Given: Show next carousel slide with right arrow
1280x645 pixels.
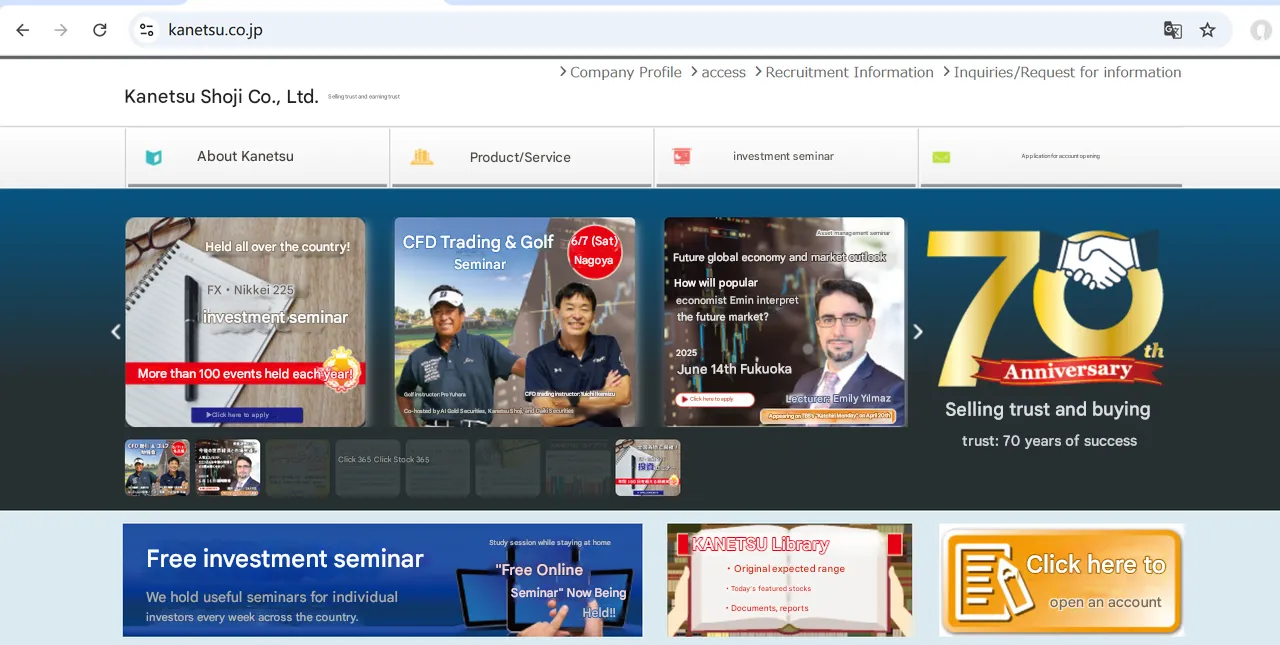Looking at the screenshot, I should [x=917, y=332].
